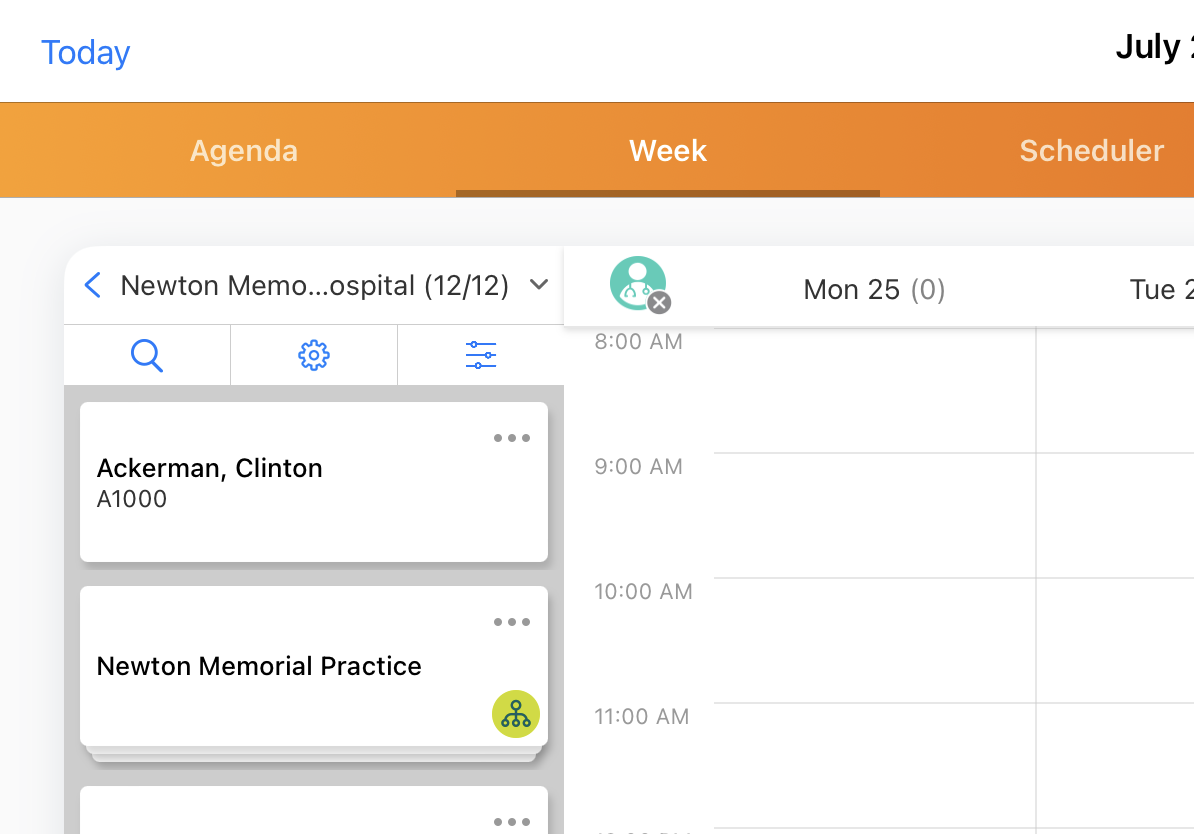Open the filter sliders icon
The image size is (1194, 834).
coord(481,355)
